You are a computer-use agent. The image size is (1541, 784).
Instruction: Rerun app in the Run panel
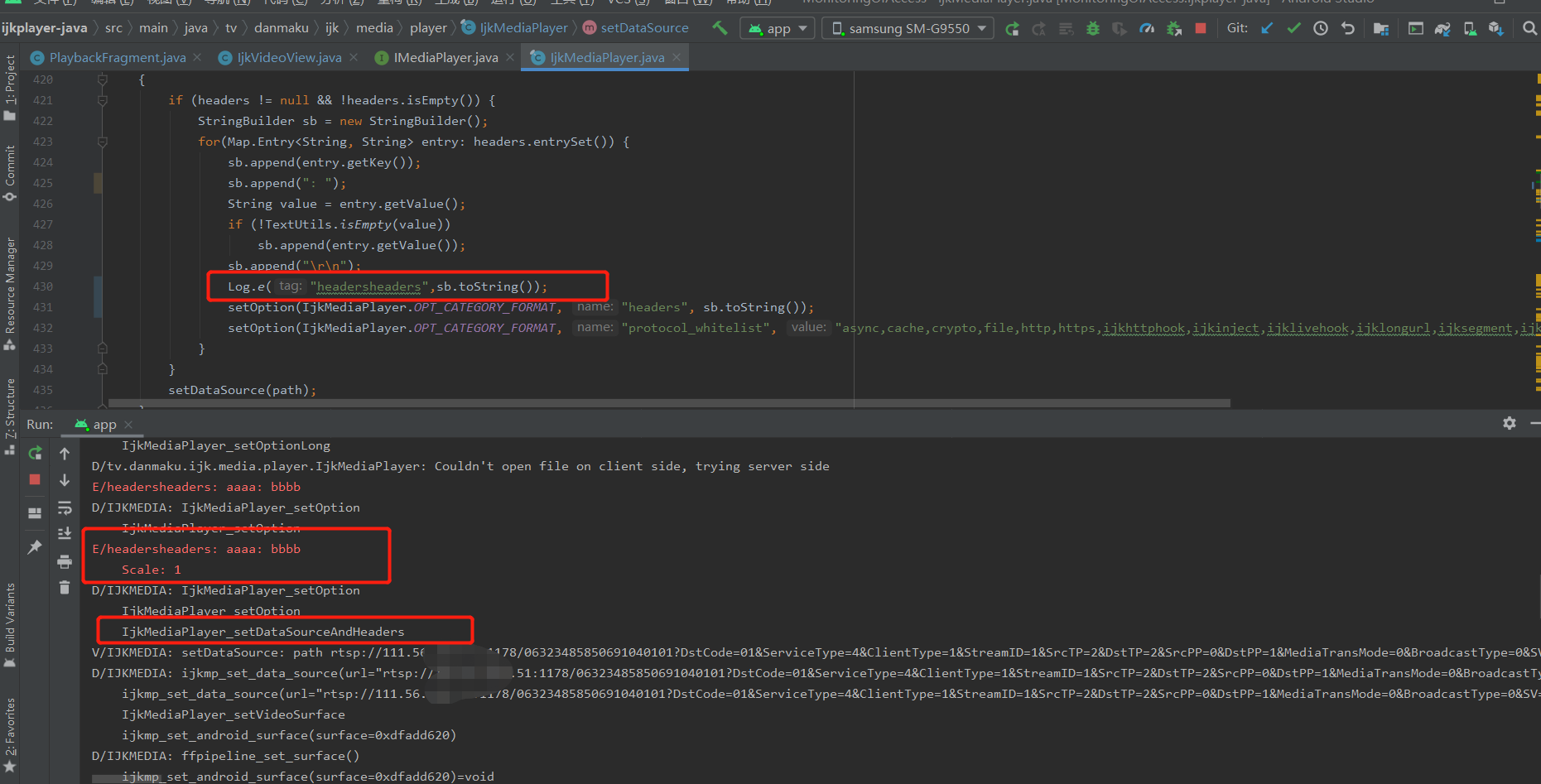pyautogui.click(x=35, y=454)
